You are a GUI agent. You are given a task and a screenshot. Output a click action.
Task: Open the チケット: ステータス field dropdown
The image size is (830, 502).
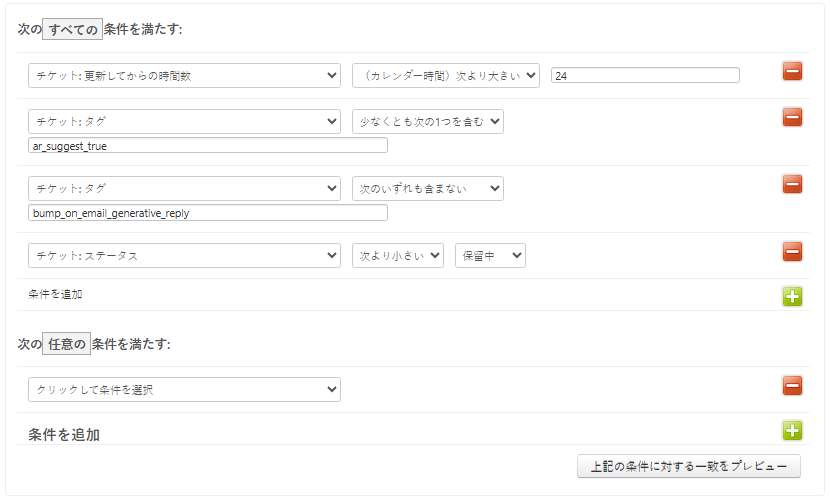[184, 256]
